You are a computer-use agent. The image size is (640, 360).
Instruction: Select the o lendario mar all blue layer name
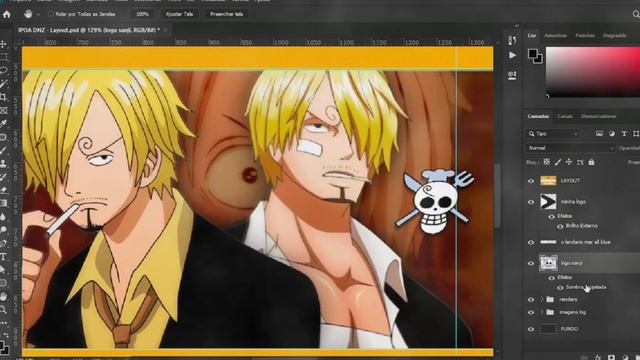tap(586, 242)
